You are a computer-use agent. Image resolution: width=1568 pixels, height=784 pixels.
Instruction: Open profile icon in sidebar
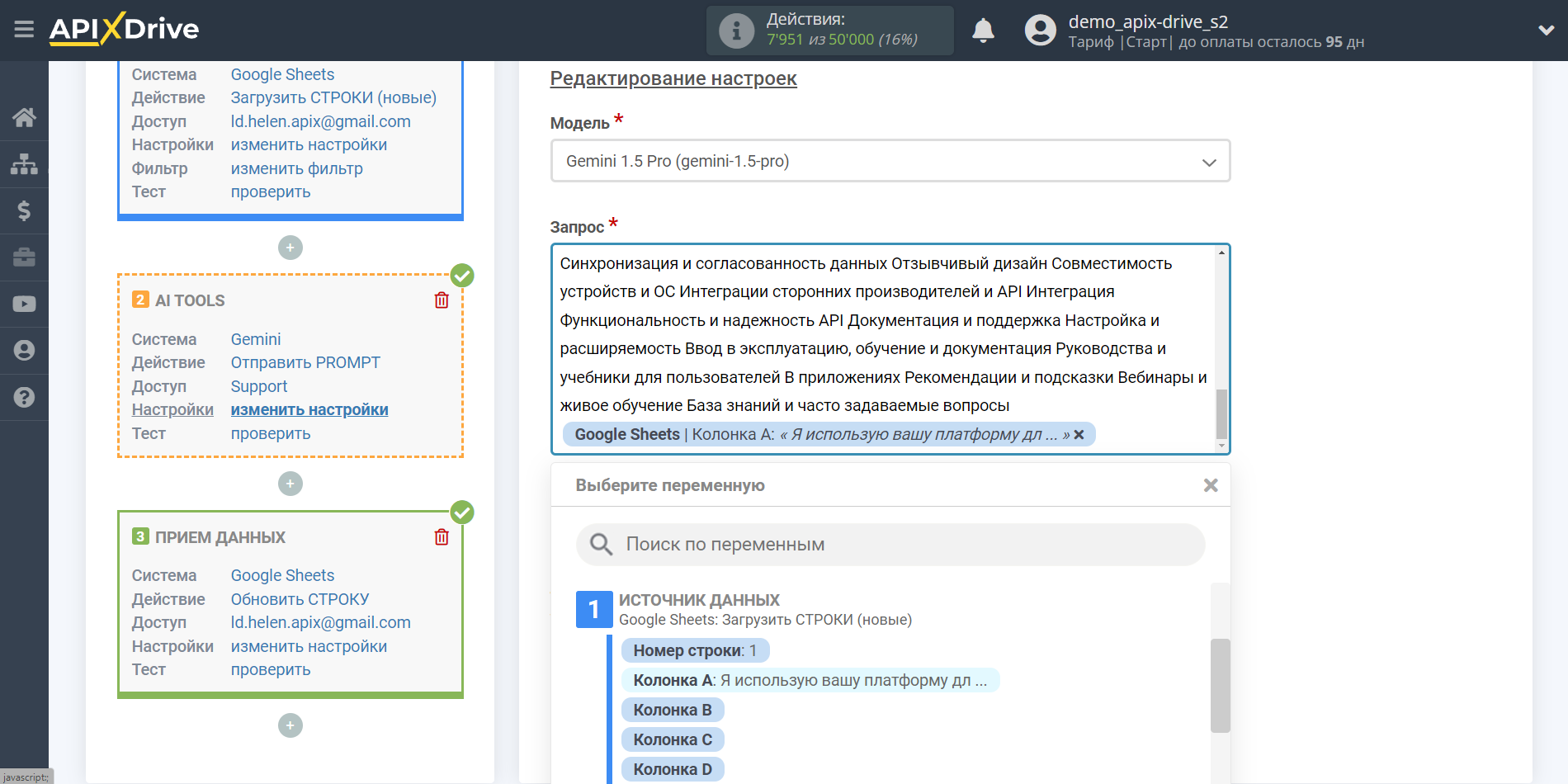click(x=24, y=351)
